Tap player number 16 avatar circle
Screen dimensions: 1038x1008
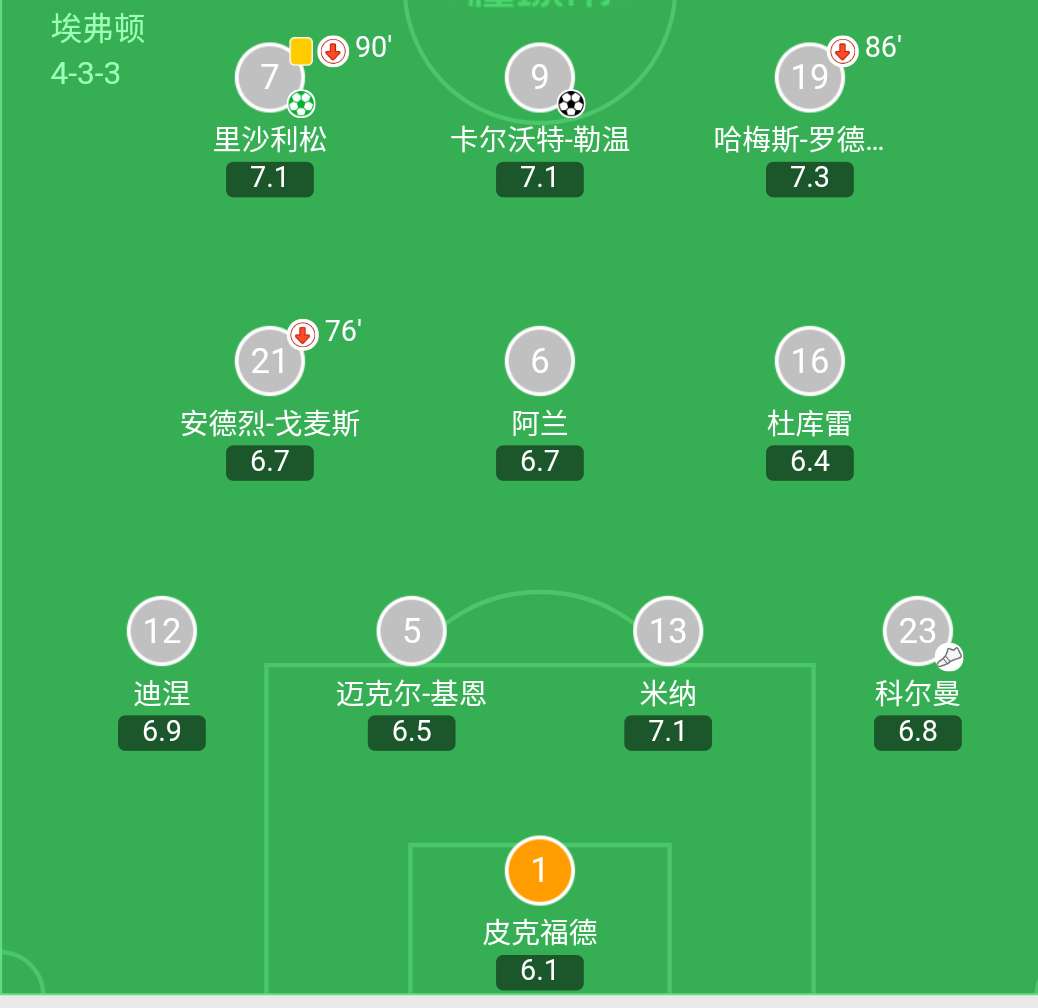(x=810, y=361)
